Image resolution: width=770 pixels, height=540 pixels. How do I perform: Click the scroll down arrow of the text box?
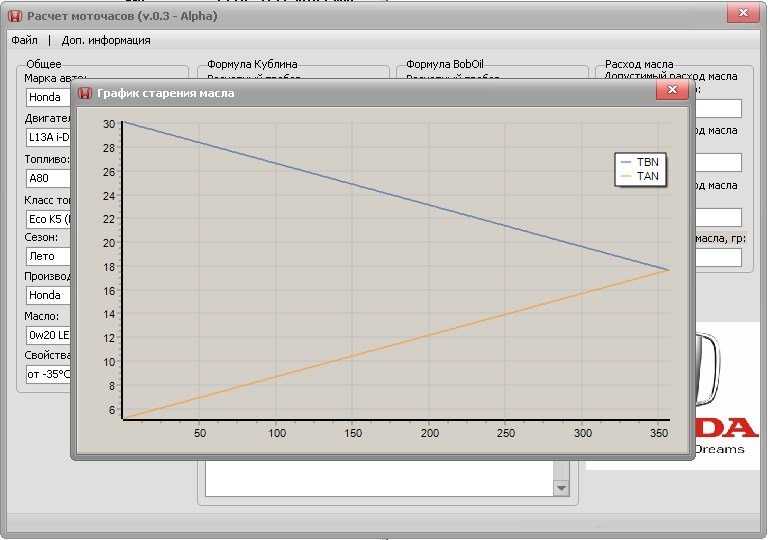(x=561, y=488)
